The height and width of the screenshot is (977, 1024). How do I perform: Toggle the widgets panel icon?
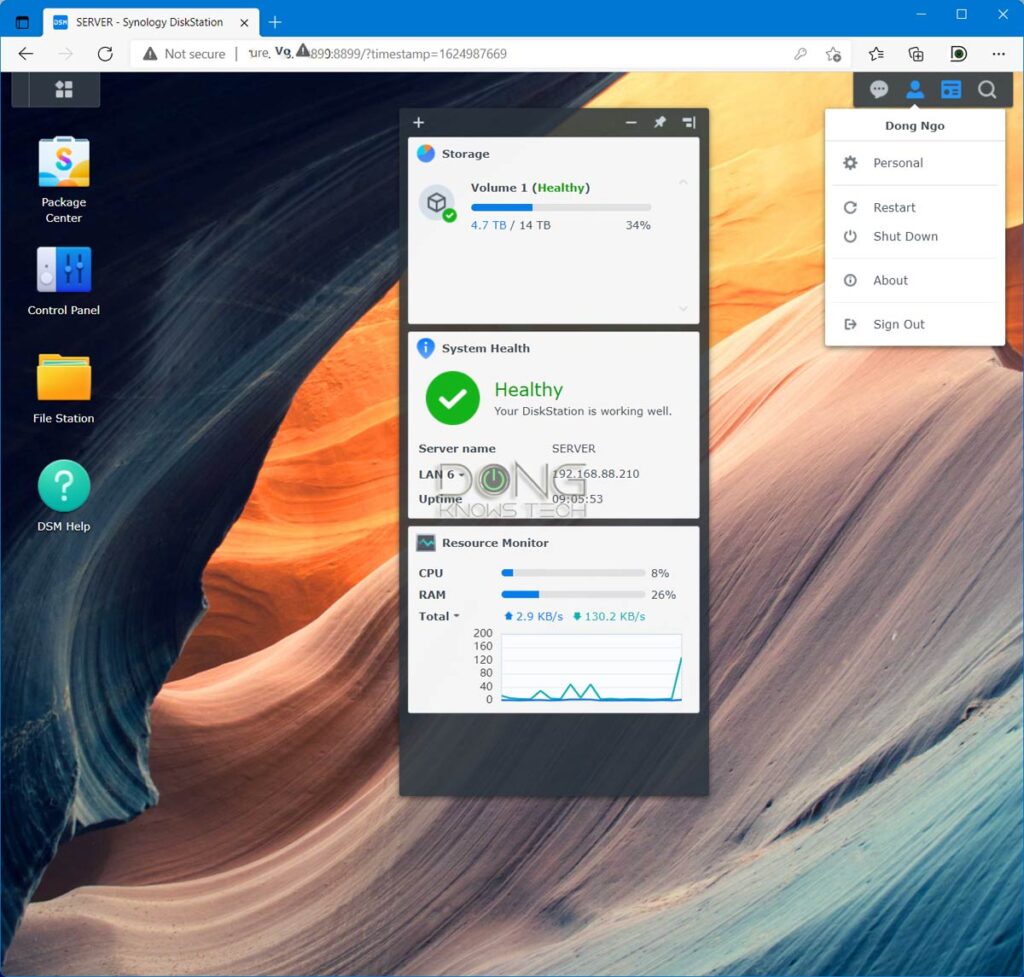(950, 89)
